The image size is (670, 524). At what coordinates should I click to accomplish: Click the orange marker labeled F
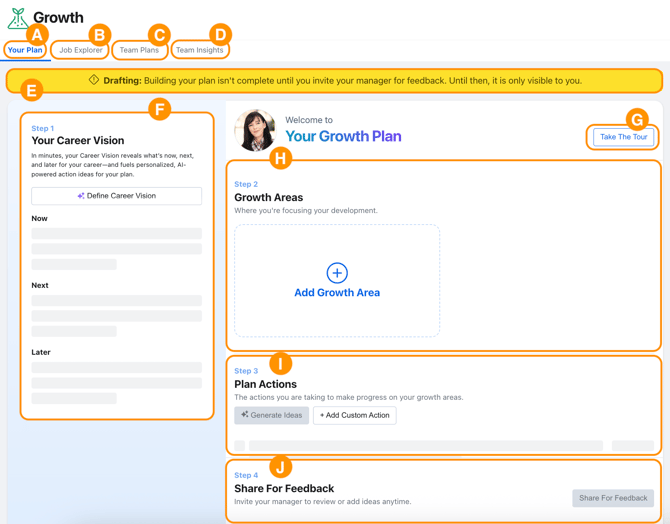159,109
